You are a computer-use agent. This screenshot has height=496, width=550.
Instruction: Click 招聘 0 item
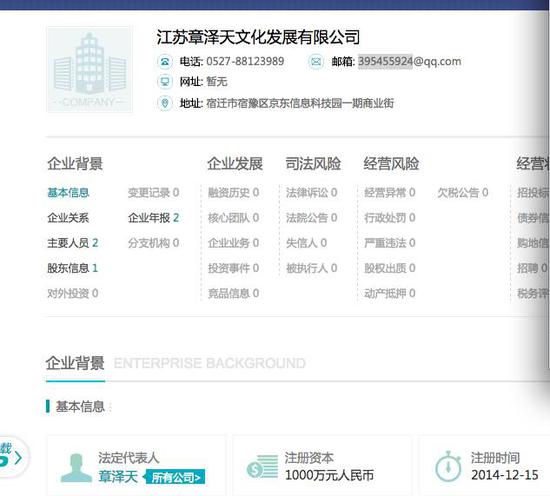pyautogui.click(x=532, y=268)
